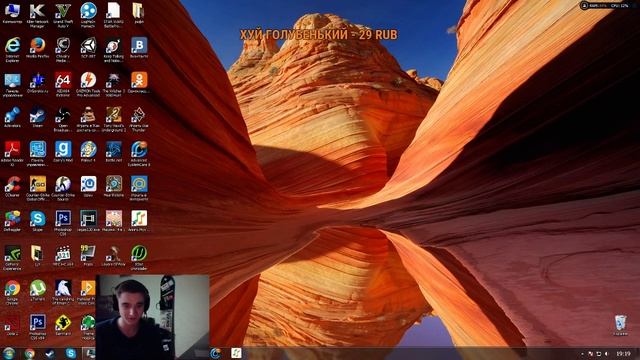Open the GeForce Experience shortcut
This screenshot has width=640, height=360.
(x=12, y=258)
